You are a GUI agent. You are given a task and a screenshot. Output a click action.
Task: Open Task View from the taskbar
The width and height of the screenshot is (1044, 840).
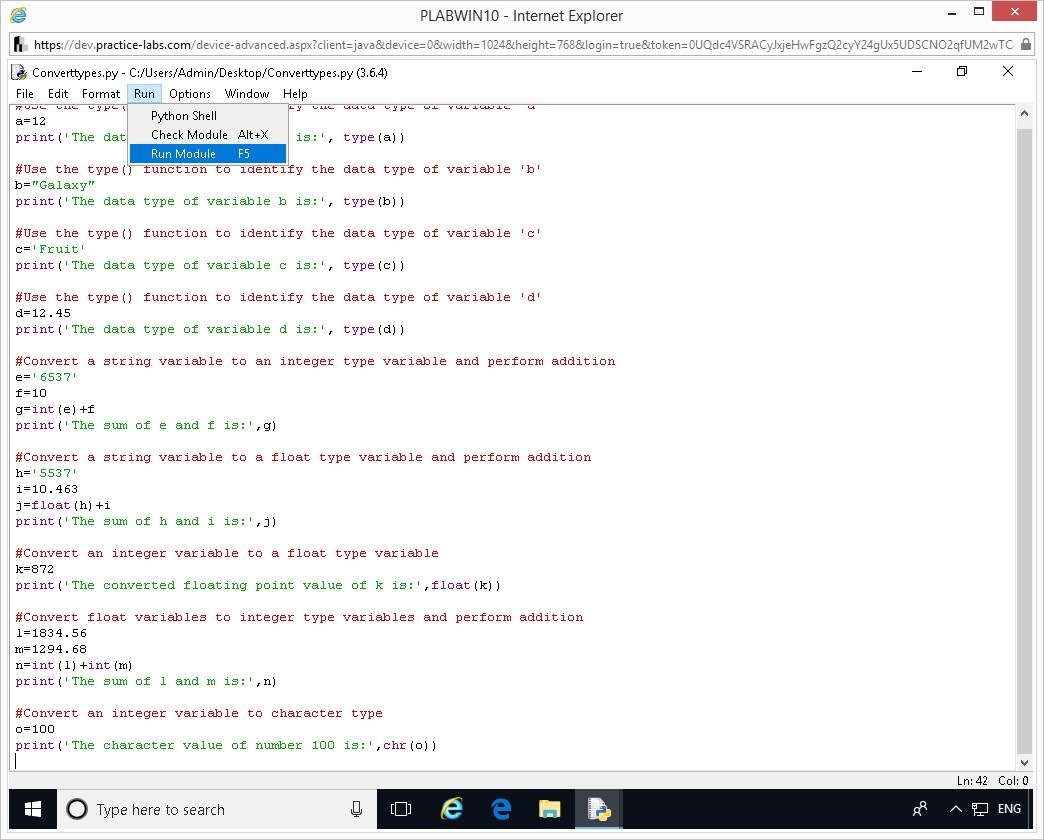coord(401,809)
